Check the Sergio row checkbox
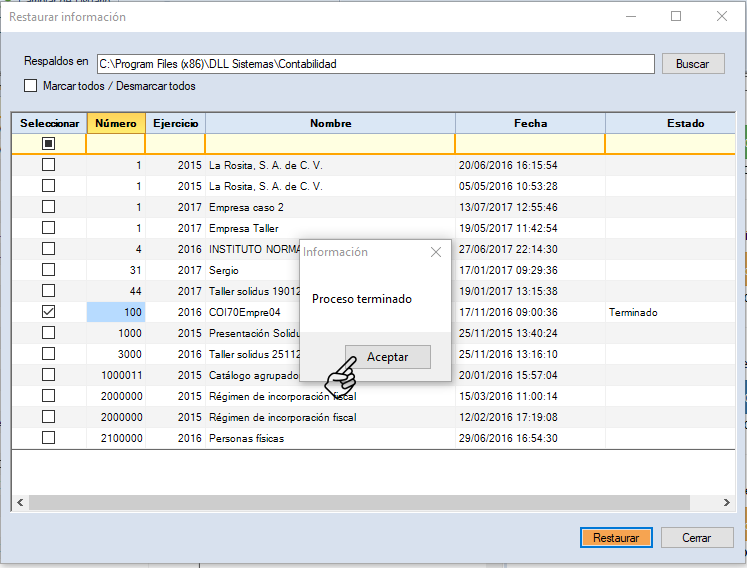This screenshot has width=747, height=568. [x=48, y=270]
